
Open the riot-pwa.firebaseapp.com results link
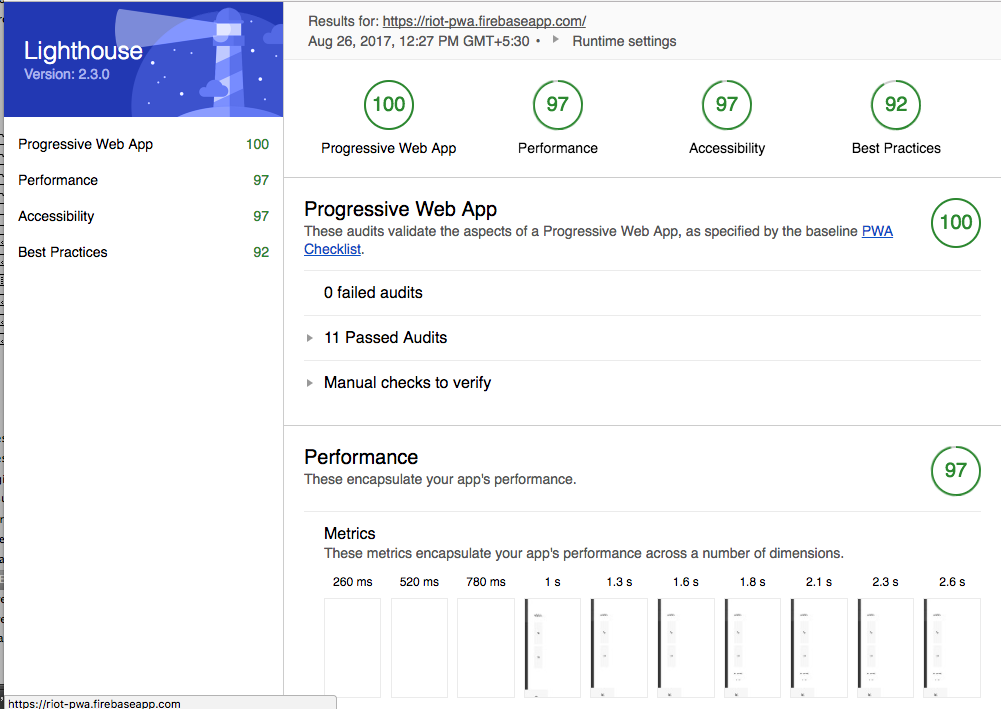pos(484,21)
